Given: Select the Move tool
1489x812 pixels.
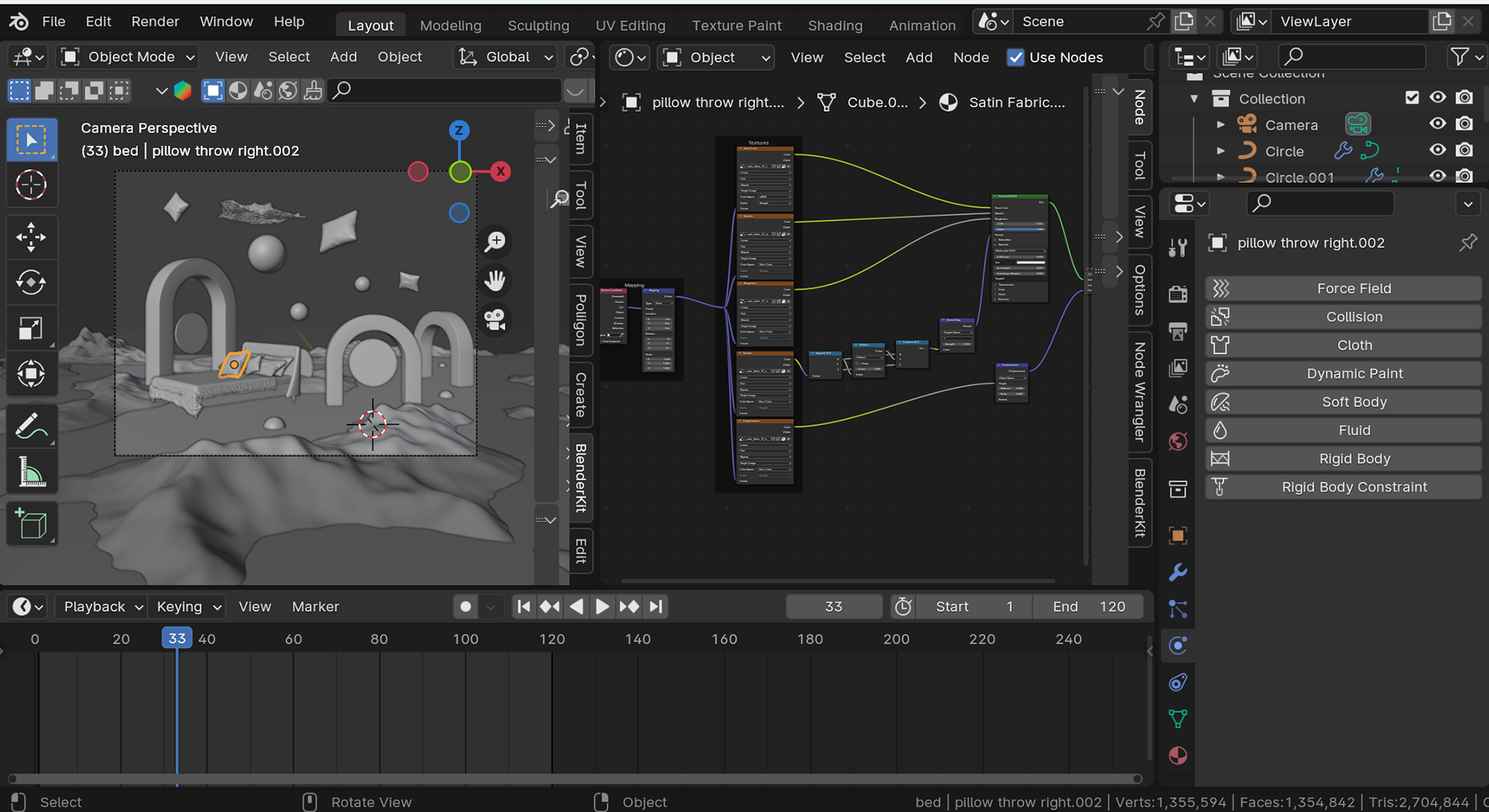Looking at the screenshot, I should pos(32,237).
